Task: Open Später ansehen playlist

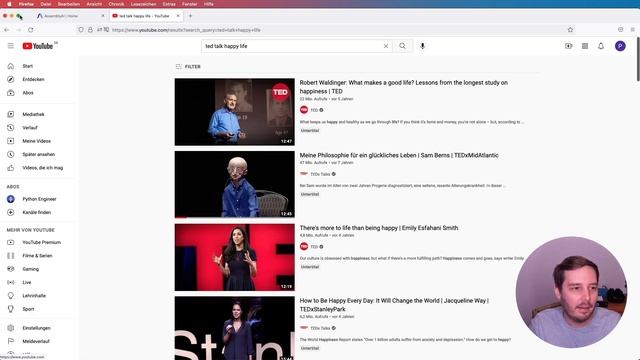Action: pos(39,154)
